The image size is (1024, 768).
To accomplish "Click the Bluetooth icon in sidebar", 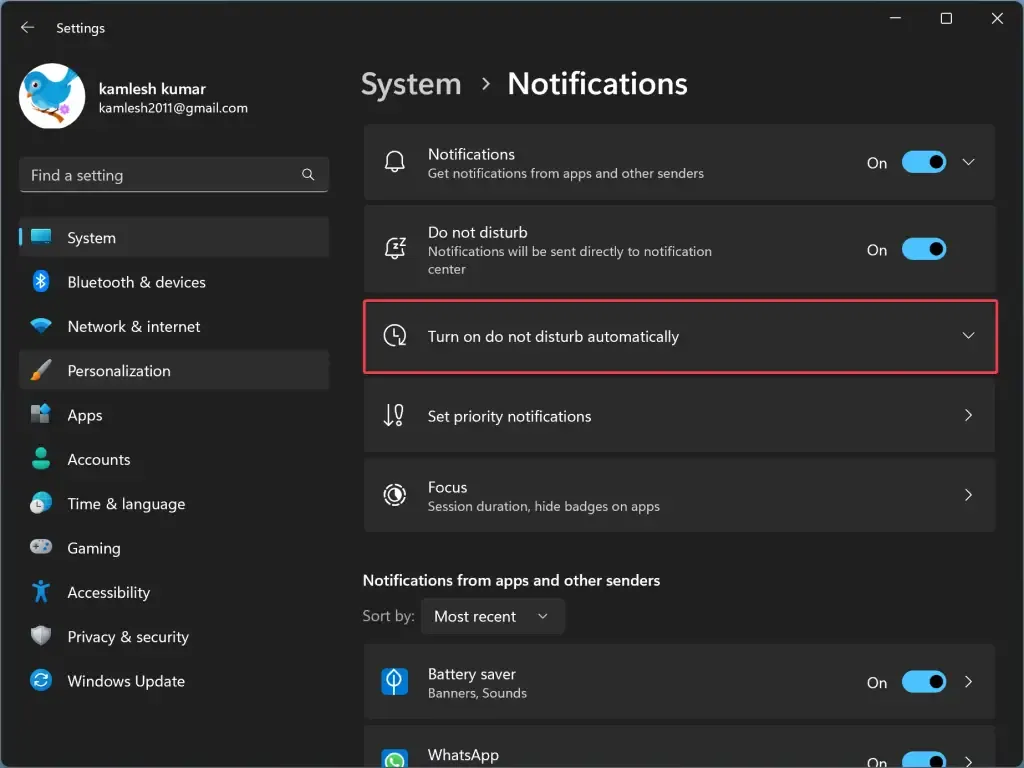I will [x=41, y=281].
